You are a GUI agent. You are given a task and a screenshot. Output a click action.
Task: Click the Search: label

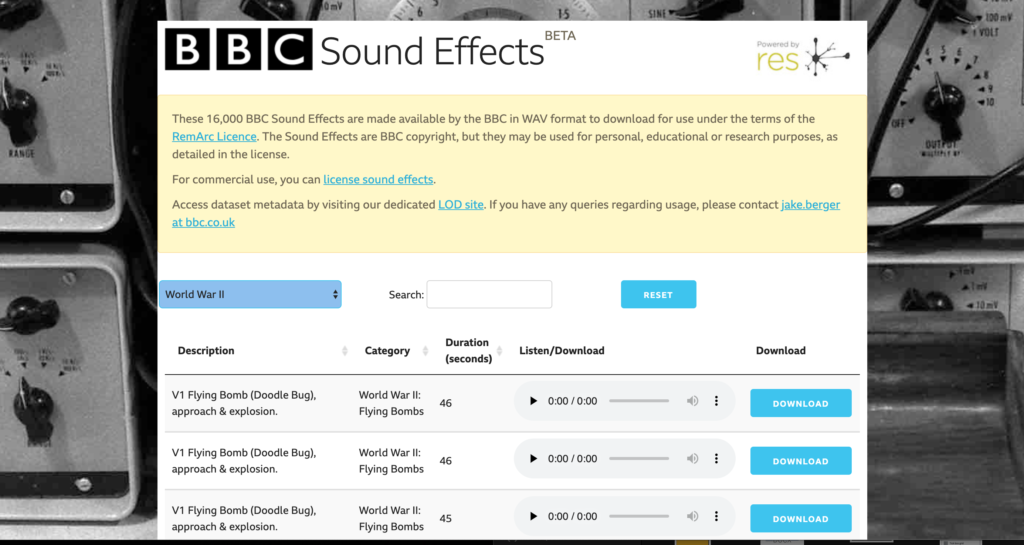[406, 294]
